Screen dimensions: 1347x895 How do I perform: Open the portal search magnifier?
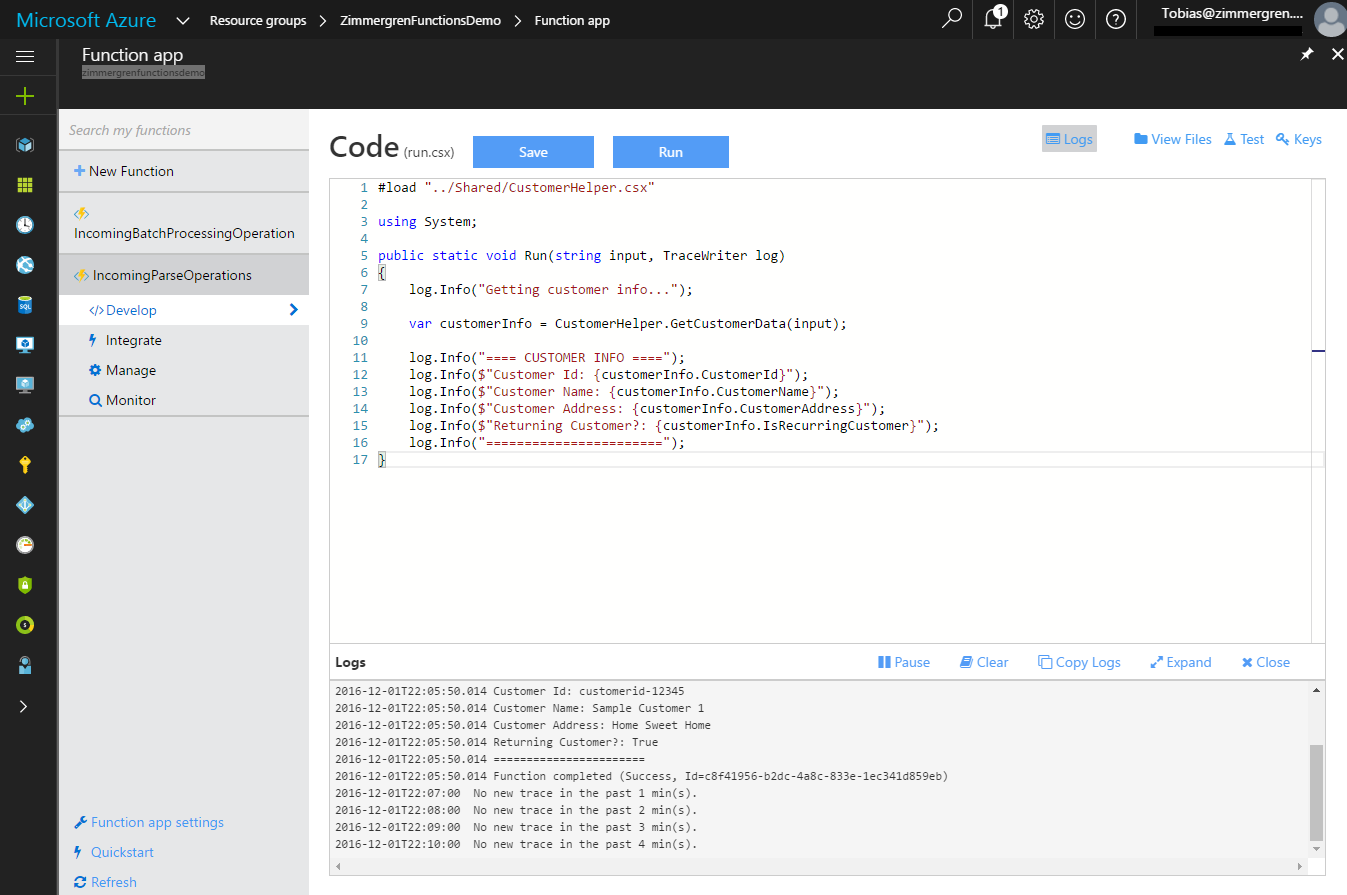point(951,19)
